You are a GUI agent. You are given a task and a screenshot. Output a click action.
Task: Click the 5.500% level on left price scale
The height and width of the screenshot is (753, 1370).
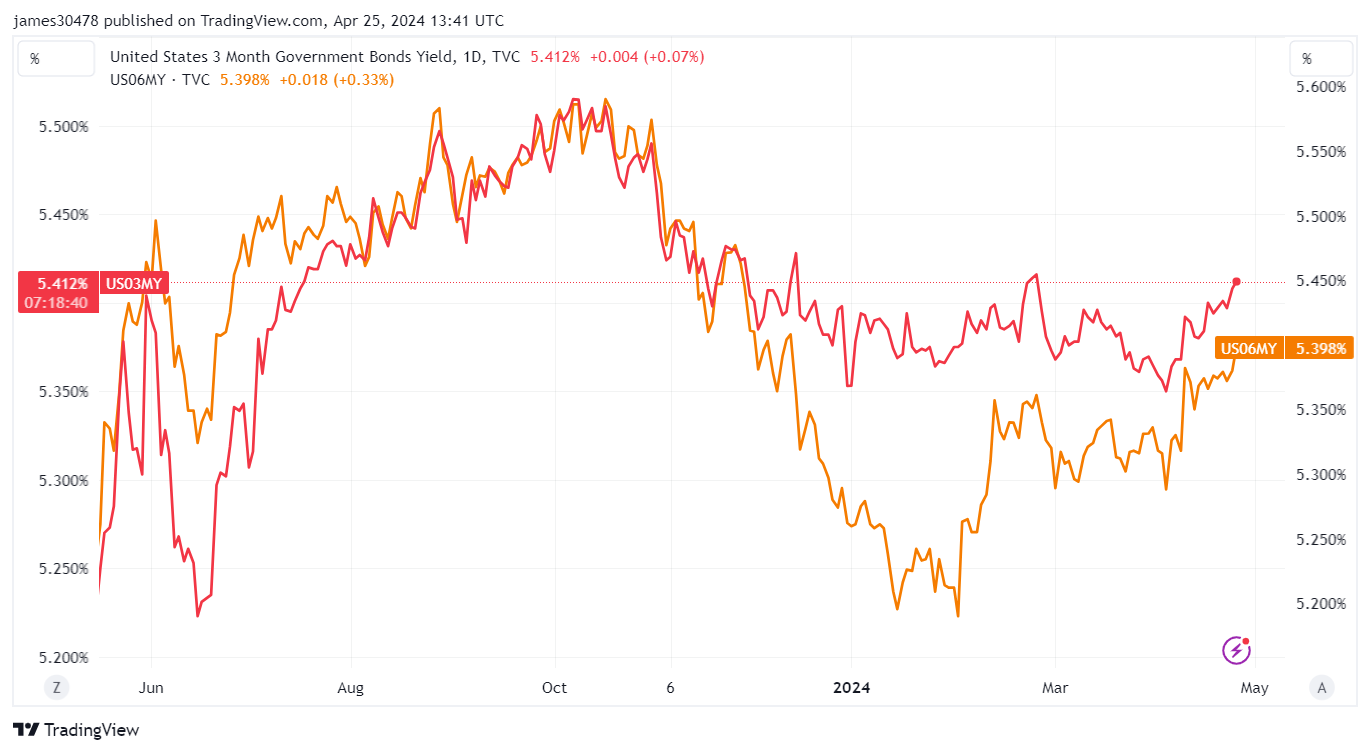[65, 127]
